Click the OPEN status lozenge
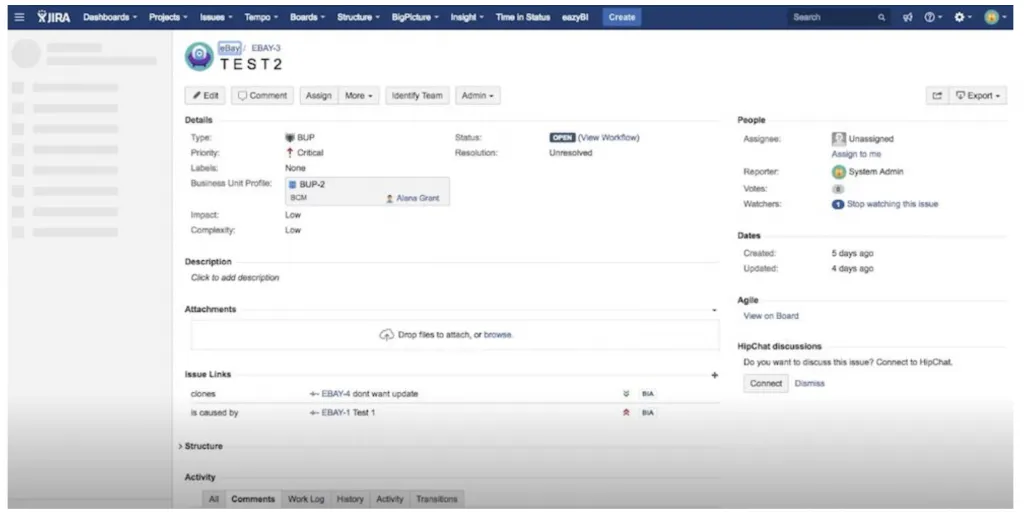This screenshot has width=1024, height=519. point(562,138)
